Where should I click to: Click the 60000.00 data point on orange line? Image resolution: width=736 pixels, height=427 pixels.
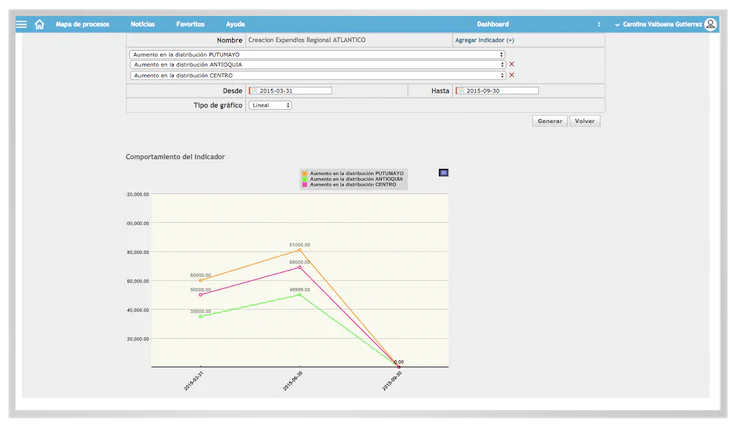[x=201, y=281]
